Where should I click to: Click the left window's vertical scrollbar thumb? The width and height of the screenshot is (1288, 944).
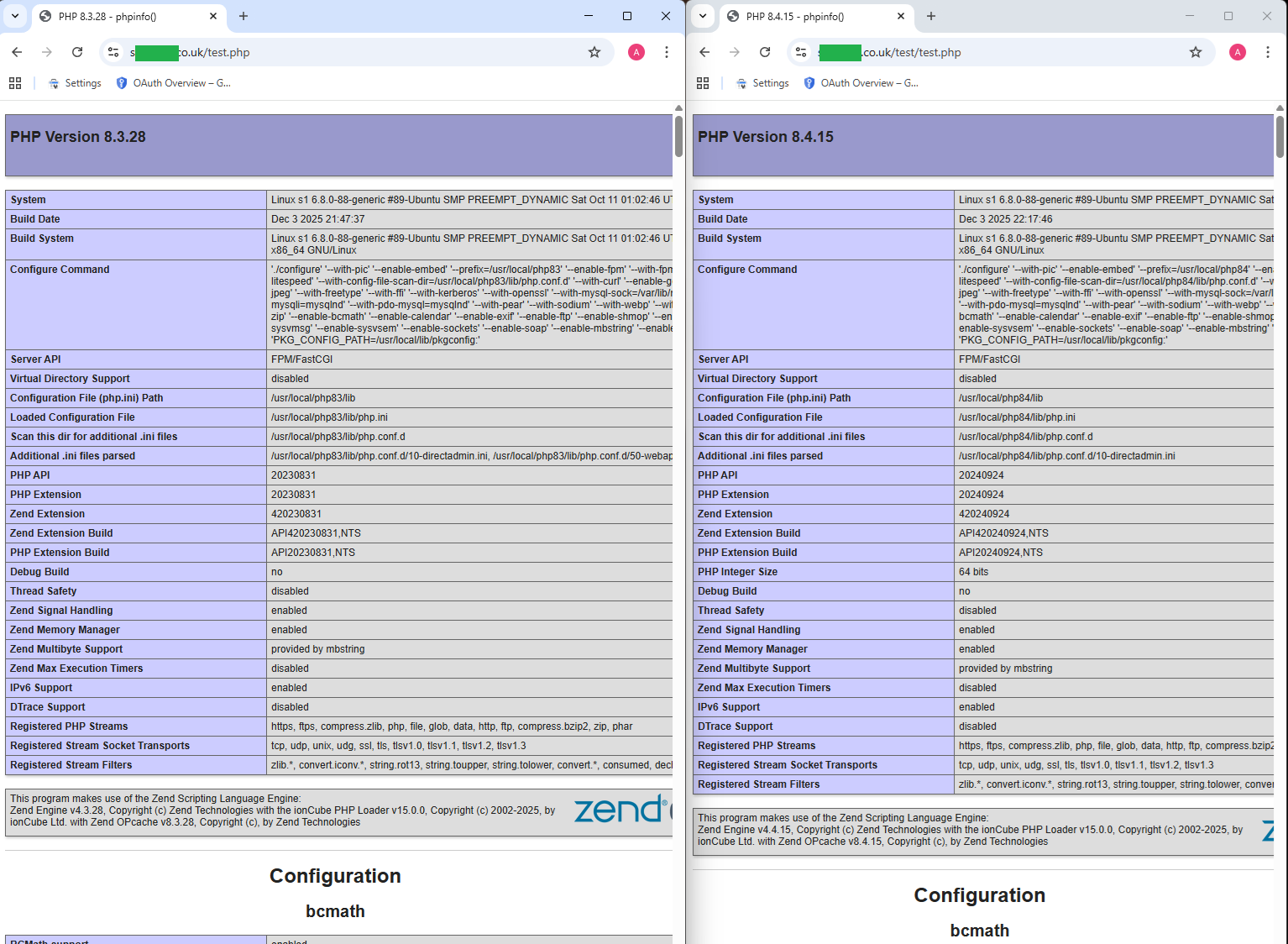click(x=678, y=136)
